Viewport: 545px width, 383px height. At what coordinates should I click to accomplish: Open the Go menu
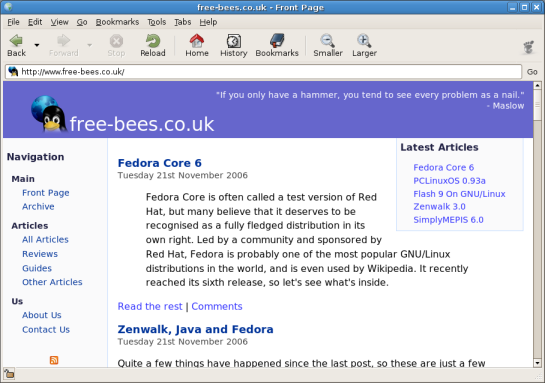82,22
